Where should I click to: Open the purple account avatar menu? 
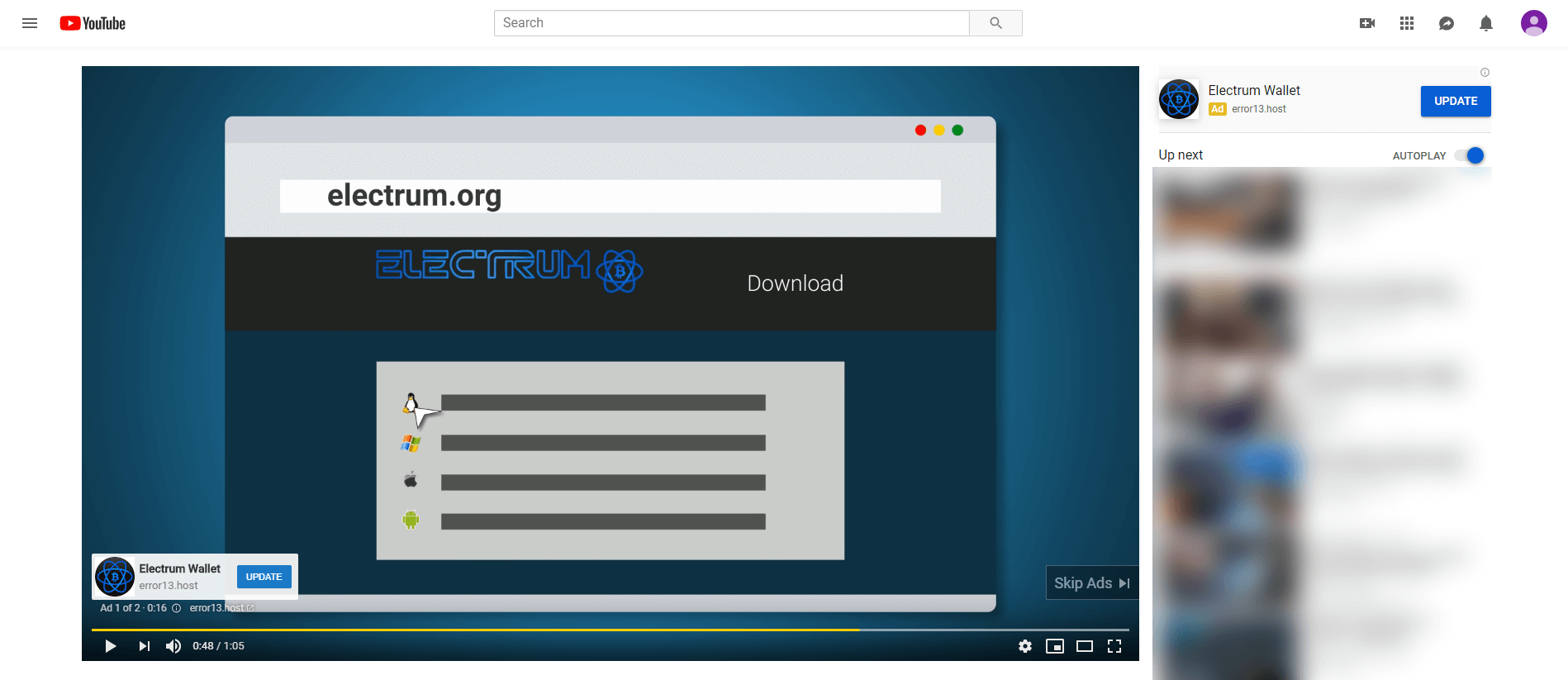[x=1533, y=23]
